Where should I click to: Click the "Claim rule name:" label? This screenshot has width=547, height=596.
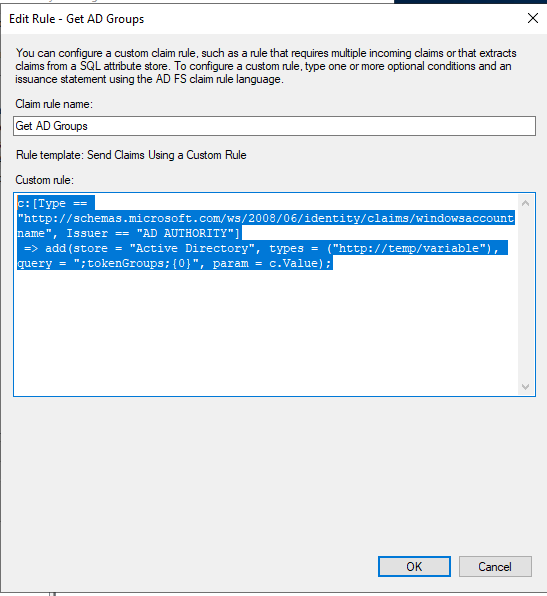click(54, 104)
